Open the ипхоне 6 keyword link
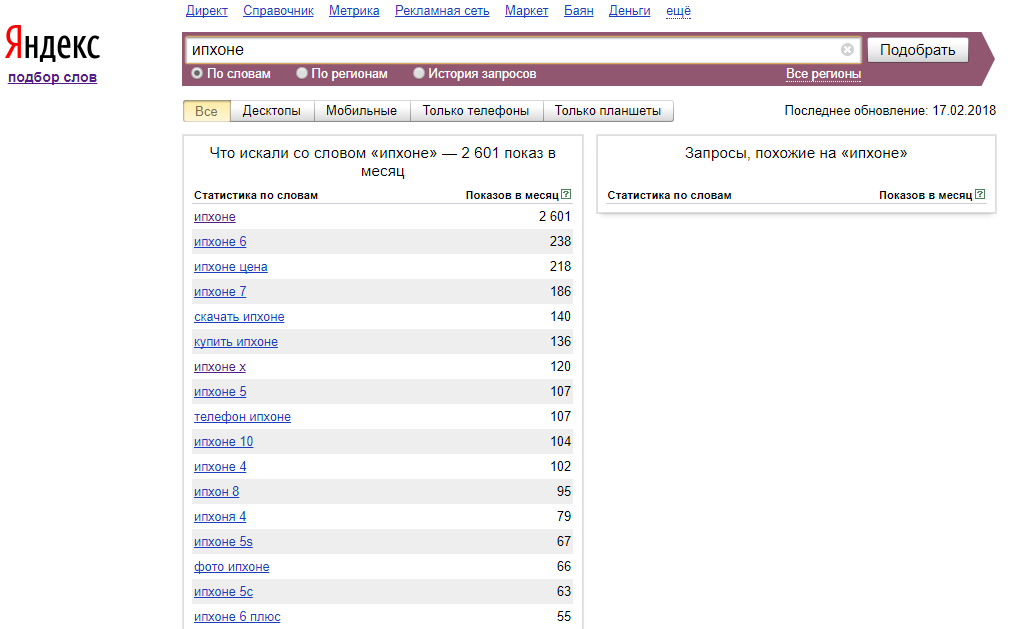This screenshot has height=629, width=1027. click(220, 242)
